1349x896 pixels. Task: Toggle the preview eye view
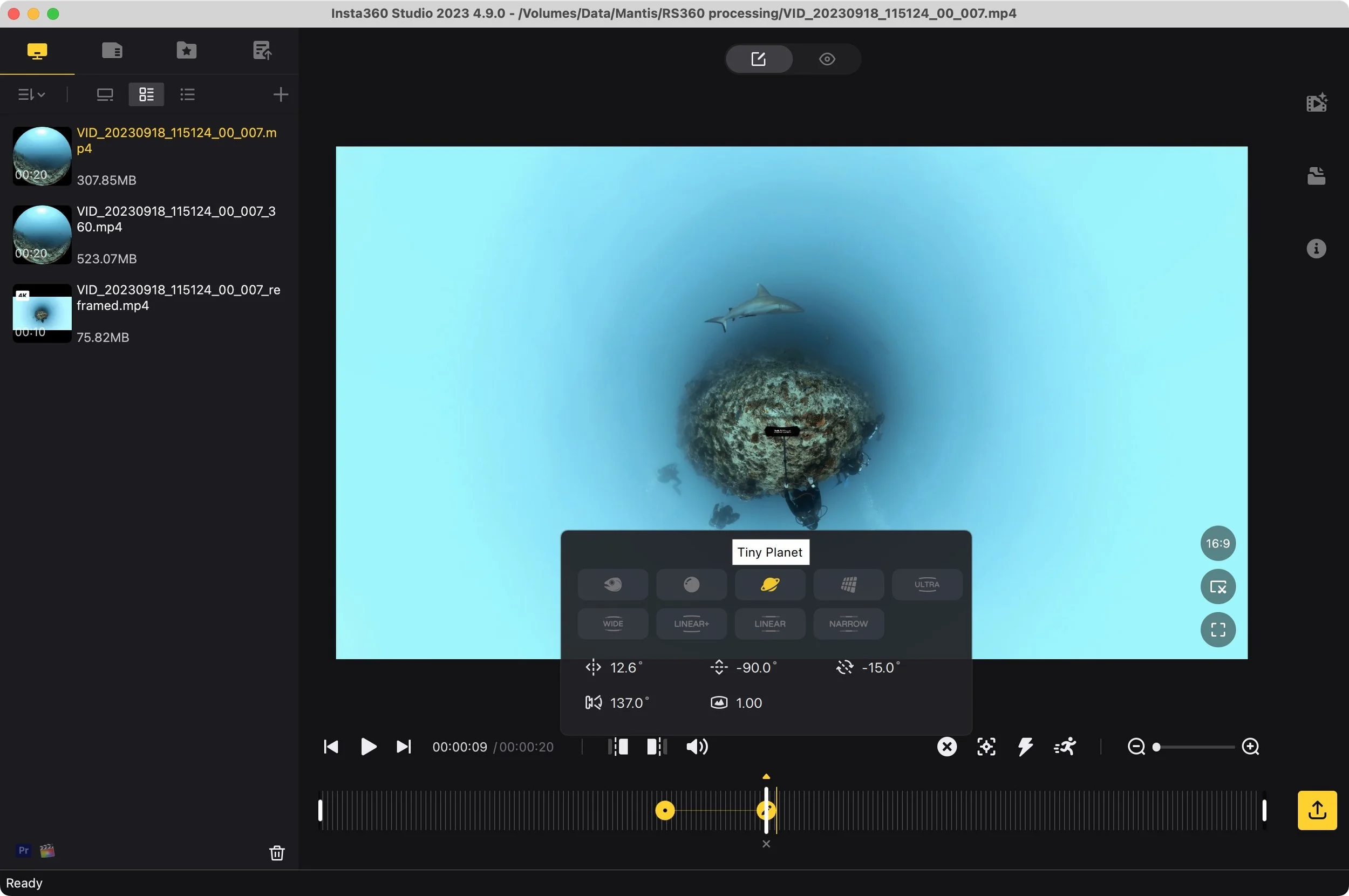click(827, 59)
